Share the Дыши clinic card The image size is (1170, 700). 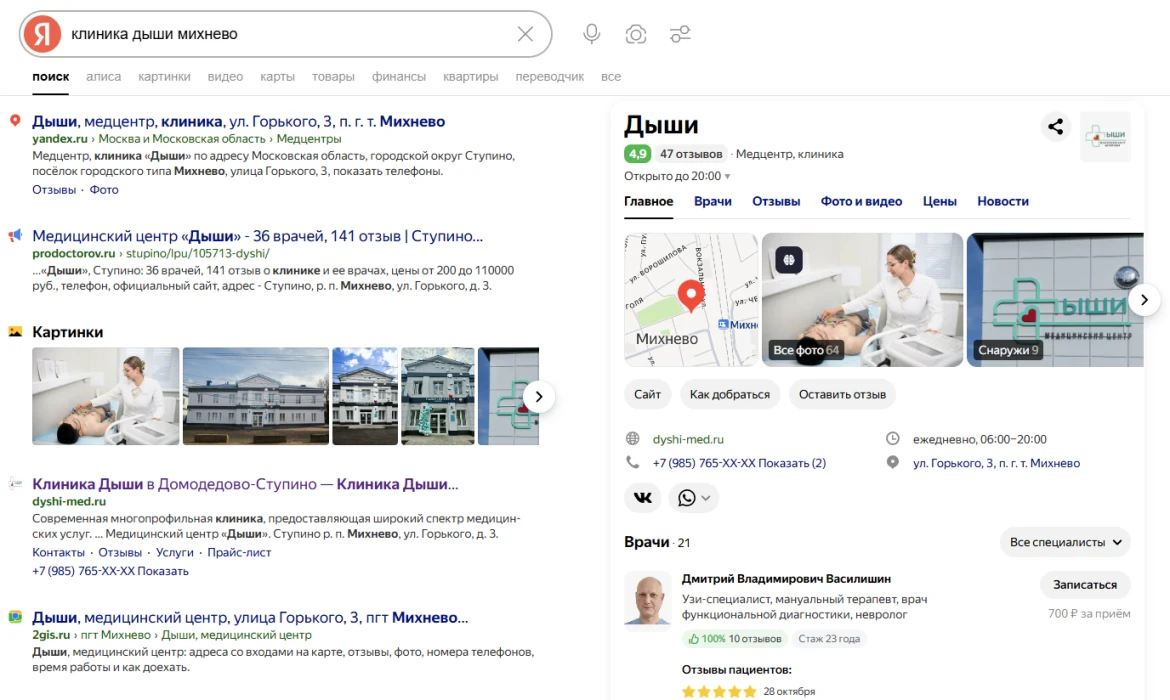point(1056,126)
